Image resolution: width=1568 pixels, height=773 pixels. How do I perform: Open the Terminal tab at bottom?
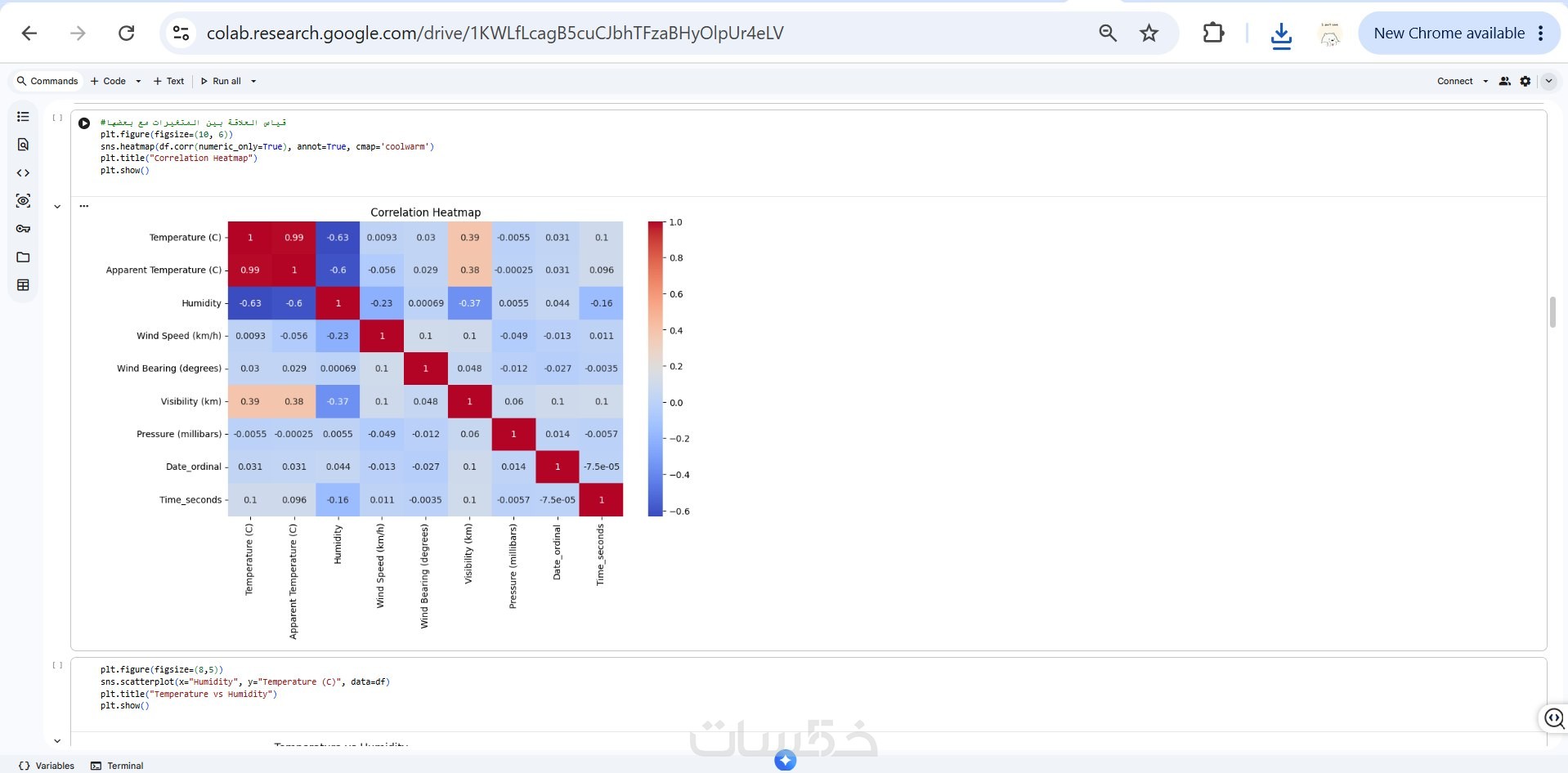click(x=117, y=766)
